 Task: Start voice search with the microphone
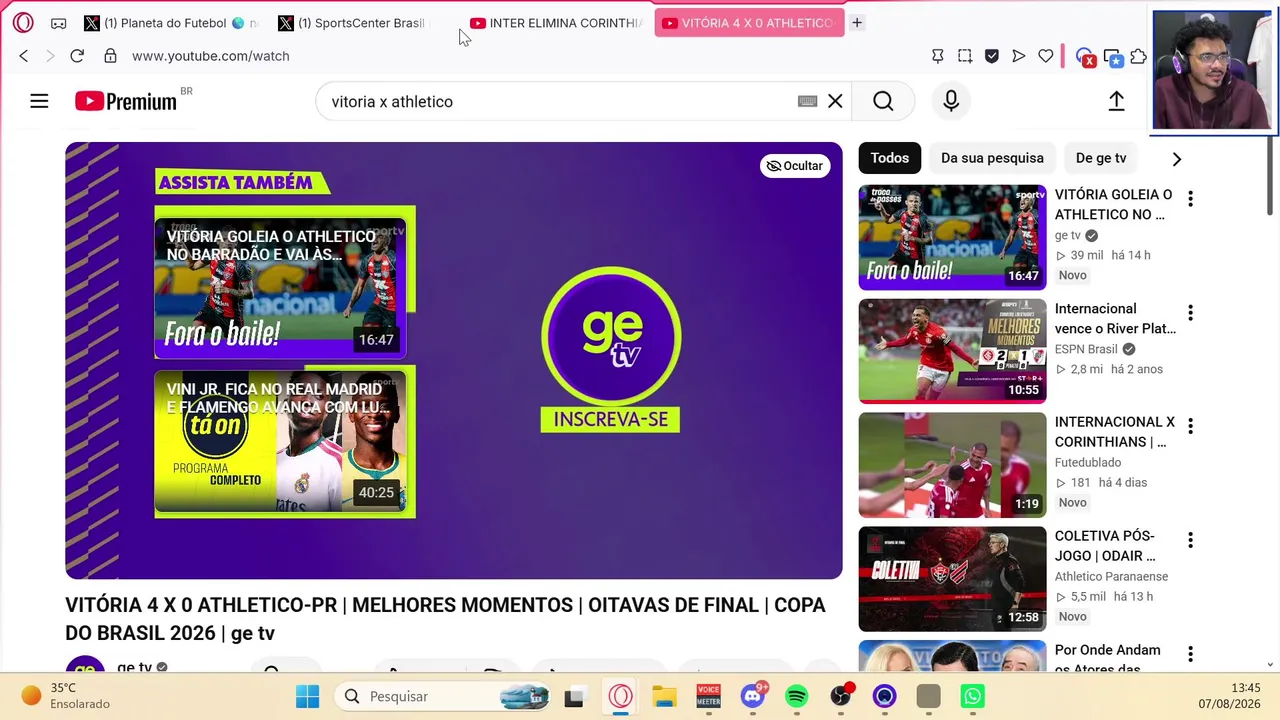[951, 101]
